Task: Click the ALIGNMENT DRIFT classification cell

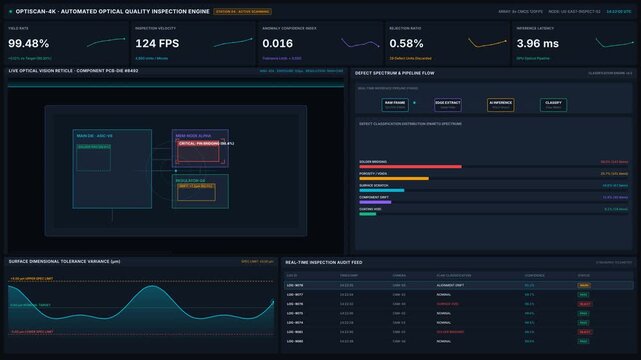Action: (450, 285)
